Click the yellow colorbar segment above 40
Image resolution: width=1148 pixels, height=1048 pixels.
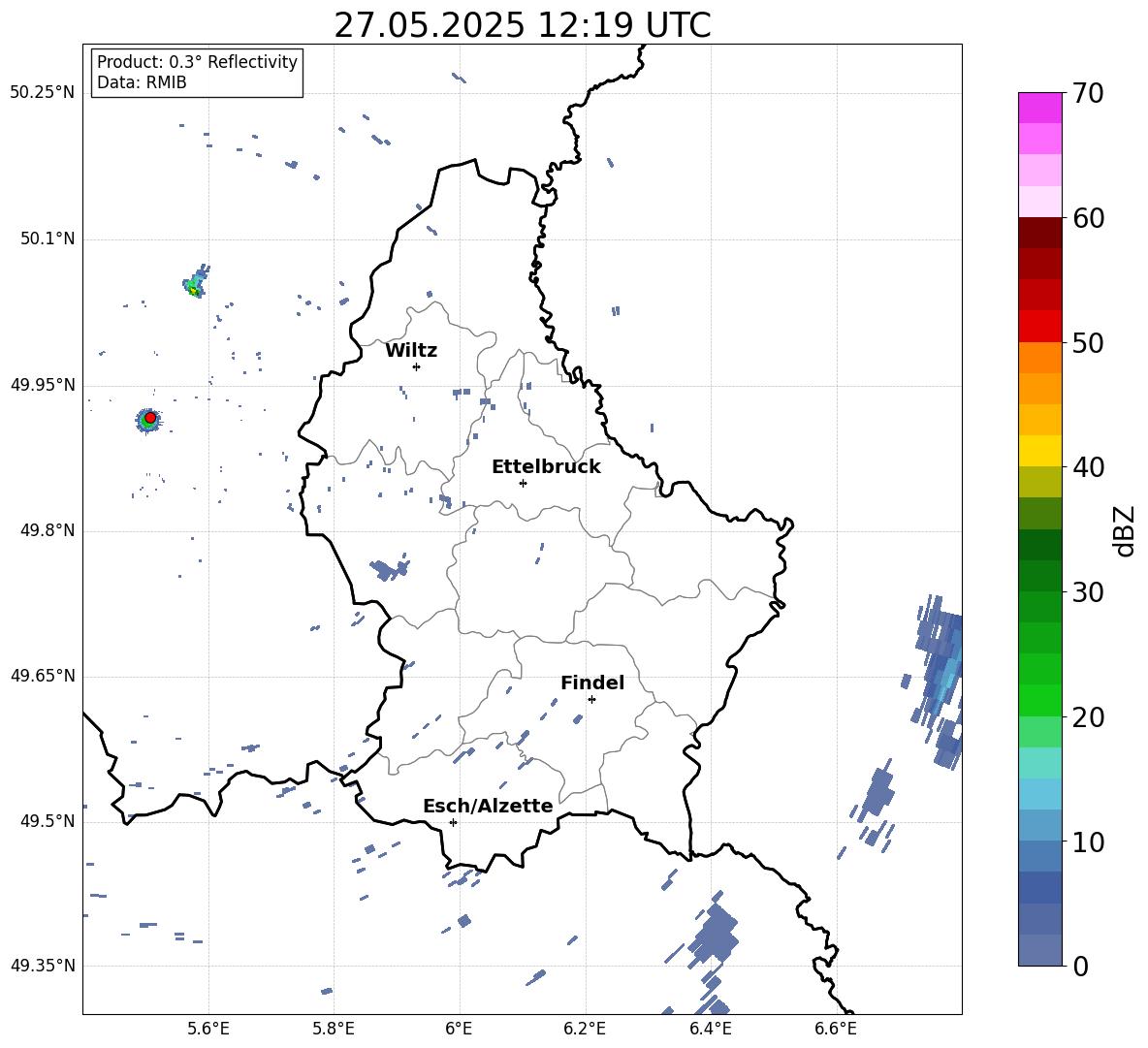click(x=1039, y=451)
